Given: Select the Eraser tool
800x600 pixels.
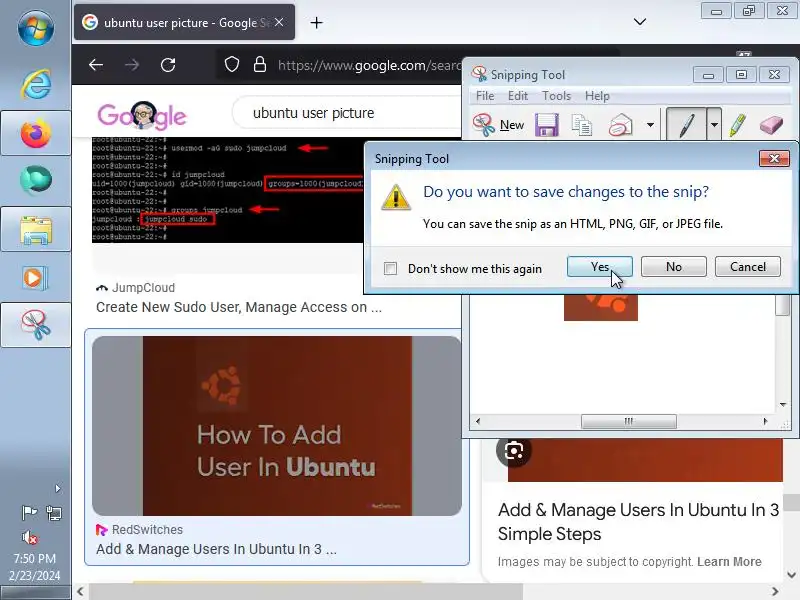Looking at the screenshot, I should (771, 124).
